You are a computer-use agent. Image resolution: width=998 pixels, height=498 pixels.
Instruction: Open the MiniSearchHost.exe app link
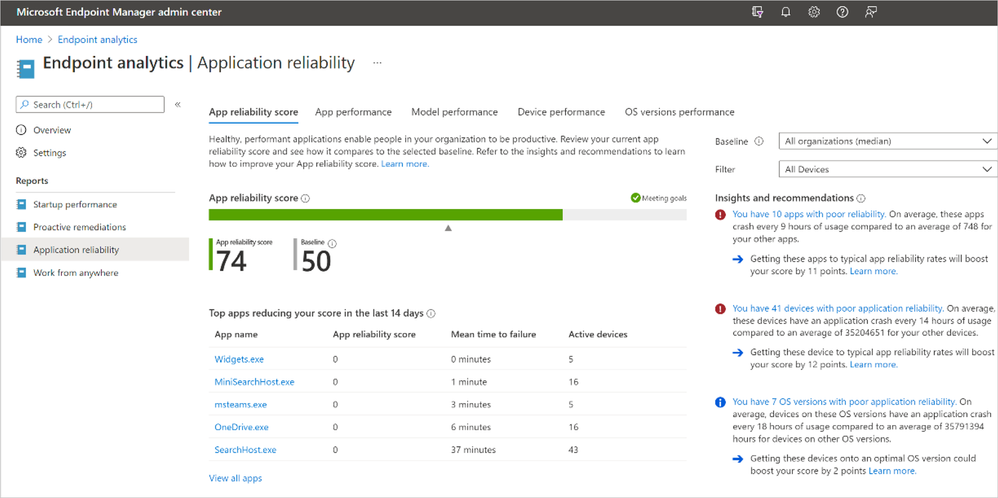(x=255, y=382)
